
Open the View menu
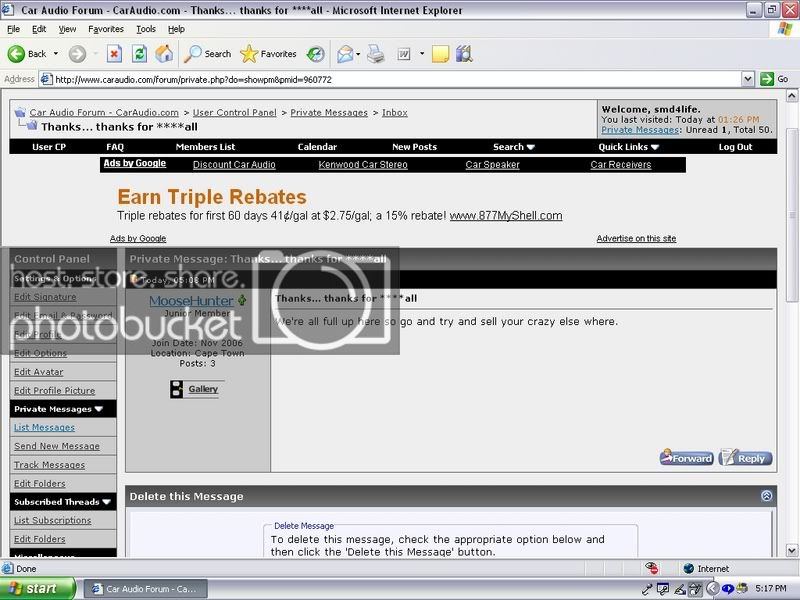click(x=67, y=29)
